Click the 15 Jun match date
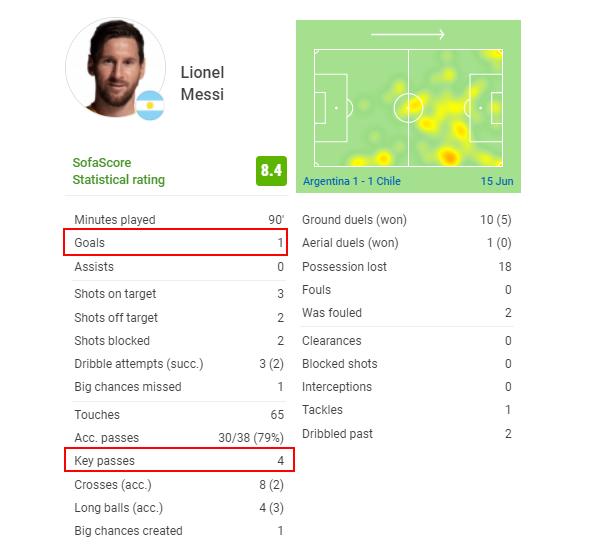The height and width of the screenshot is (550, 600). (x=496, y=181)
